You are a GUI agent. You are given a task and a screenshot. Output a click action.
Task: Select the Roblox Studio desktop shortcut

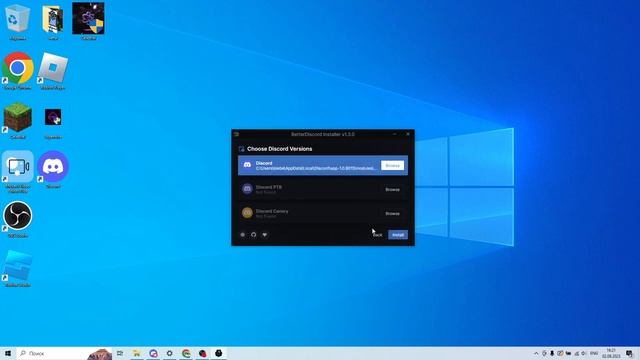[x=18, y=268]
